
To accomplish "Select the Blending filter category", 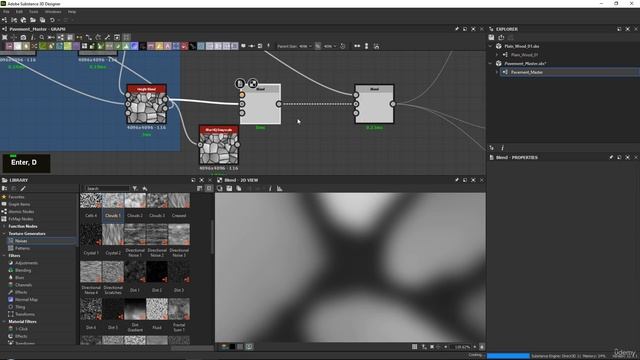I will [23, 271].
